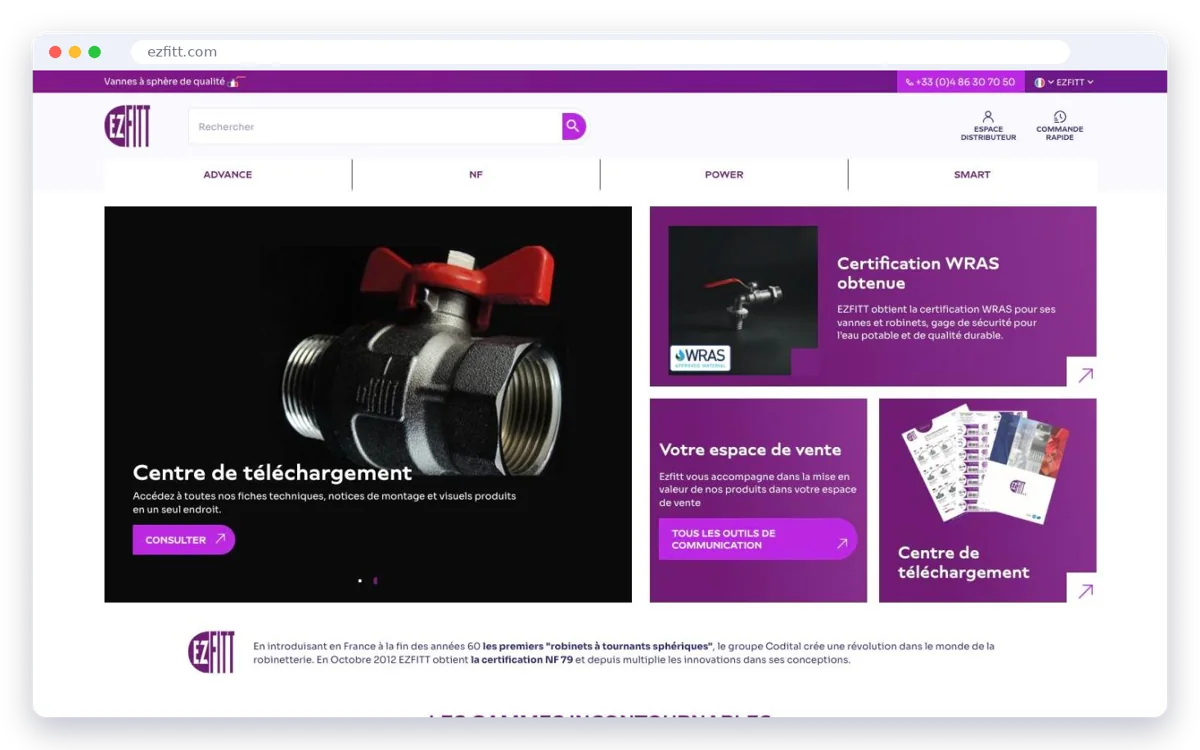Click the hero Centre de téléchargement heading
The image size is (1200, 750).
(272, 473)
